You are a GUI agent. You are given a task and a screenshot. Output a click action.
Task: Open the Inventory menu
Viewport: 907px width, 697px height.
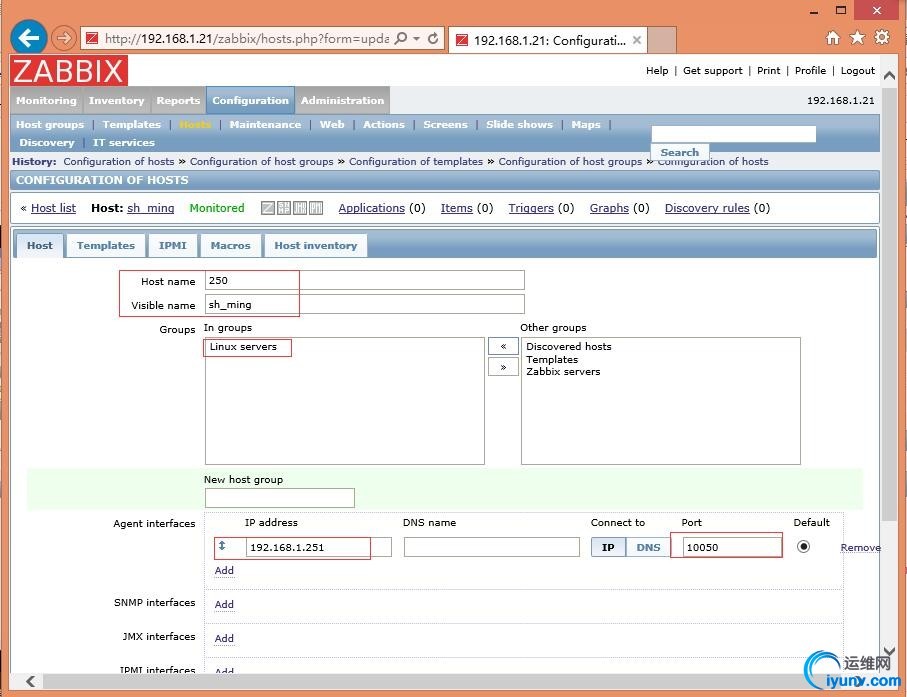(x=116, y=101)
